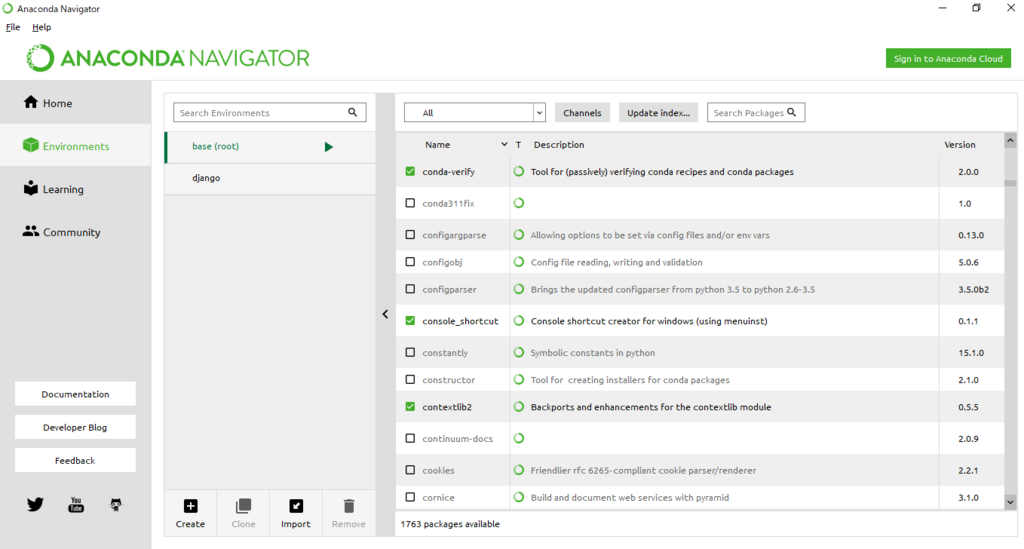Image resolution: width=1024 pixels, height=549 pixels.
Task: Go to the Home tab
Action: pos(76,102)
